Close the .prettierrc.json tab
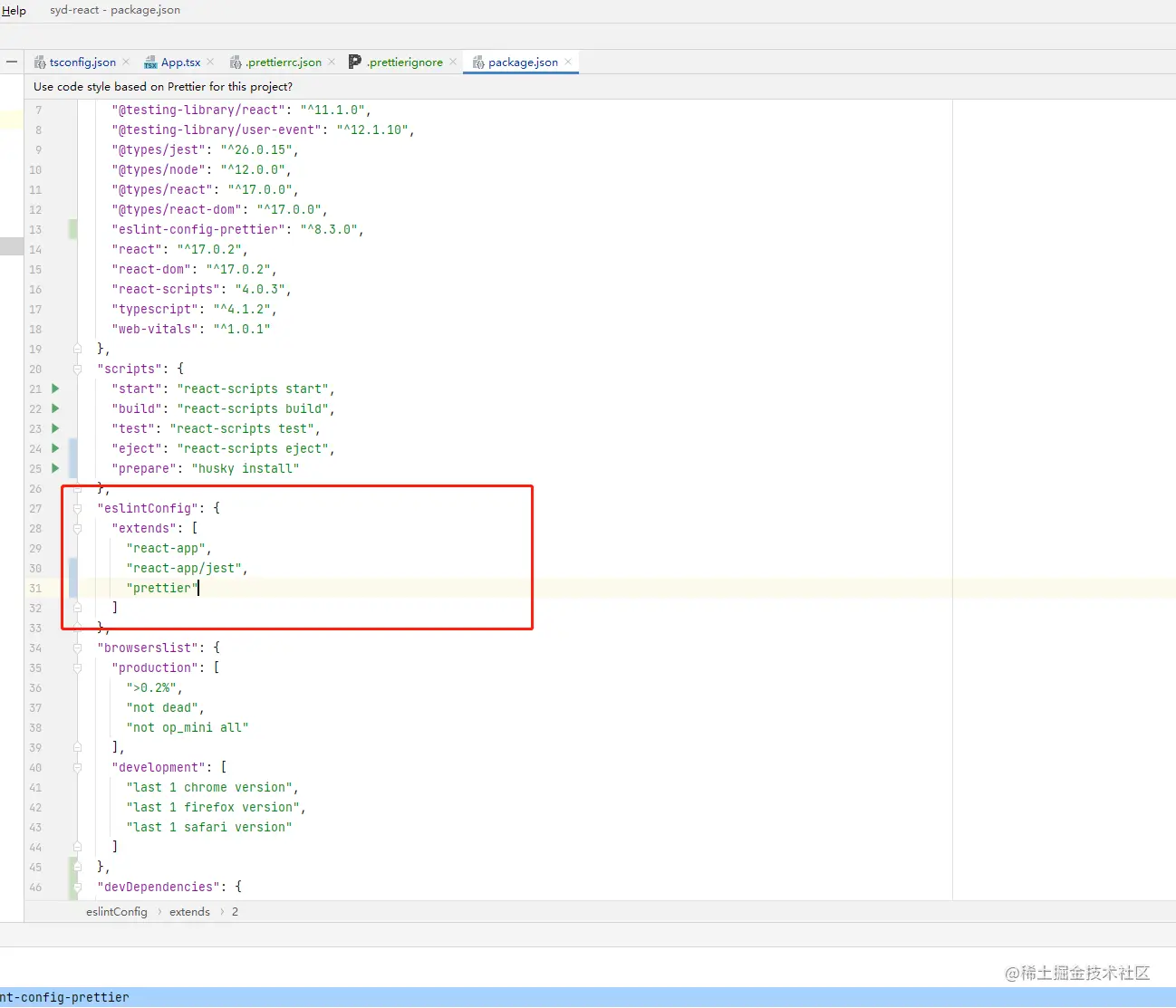This screenshot has width=1176, height=1008. (332, 62)
